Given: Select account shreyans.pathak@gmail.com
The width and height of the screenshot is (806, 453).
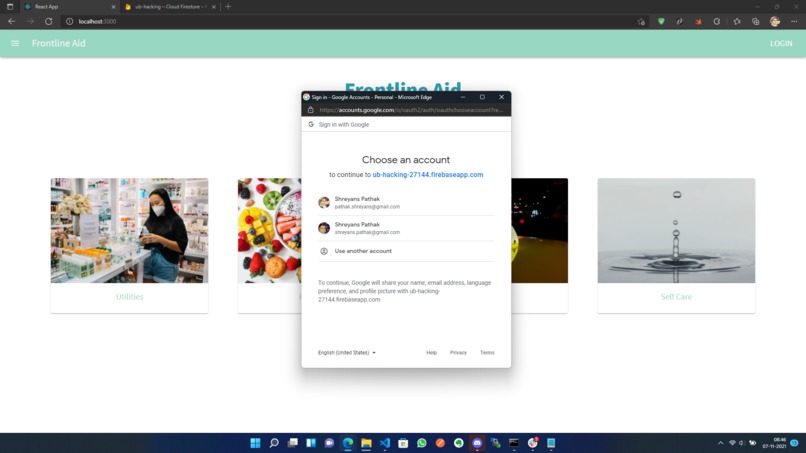Looking at the screenshot, I should (x=406, y=228).
